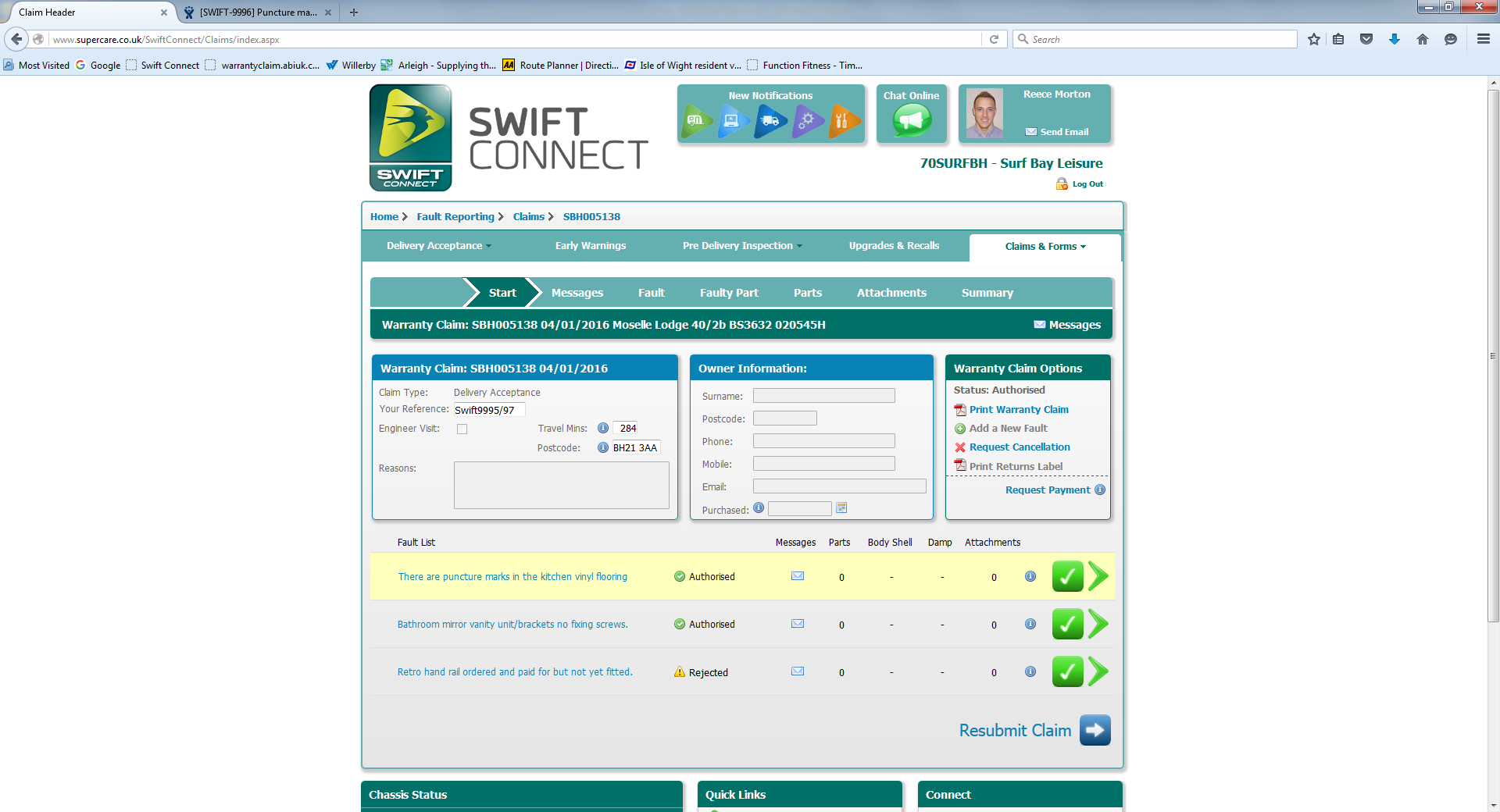1500x812 pixels.
Task: Open messages envelope for puncture marks fault
Action: [x=798, y=576]
